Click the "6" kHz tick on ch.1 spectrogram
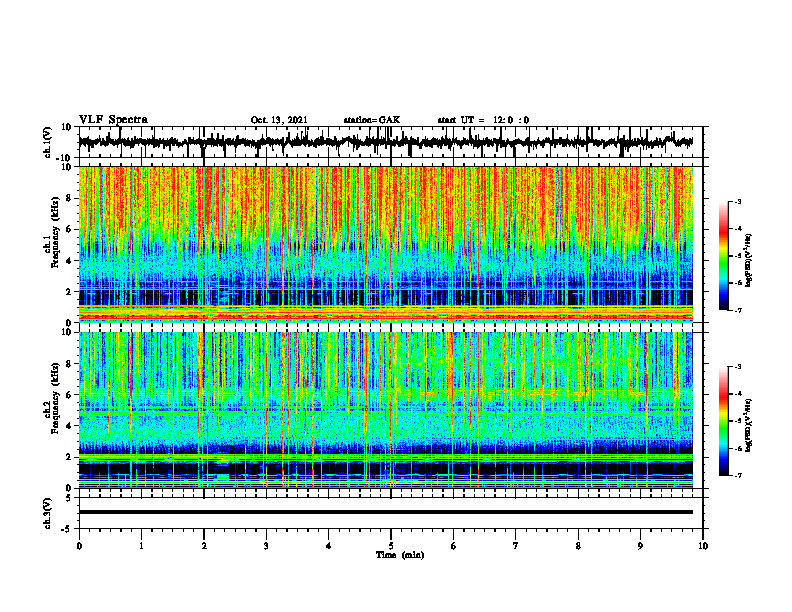 [x=69, y=230]
